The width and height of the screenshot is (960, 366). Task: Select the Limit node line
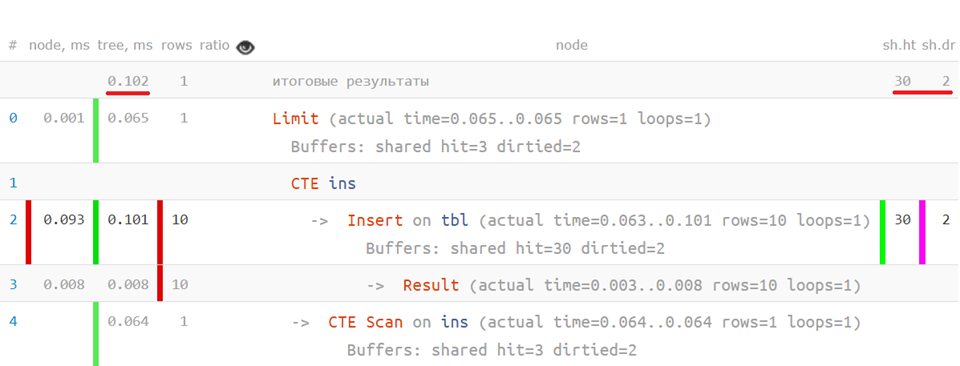coord(492,119)
